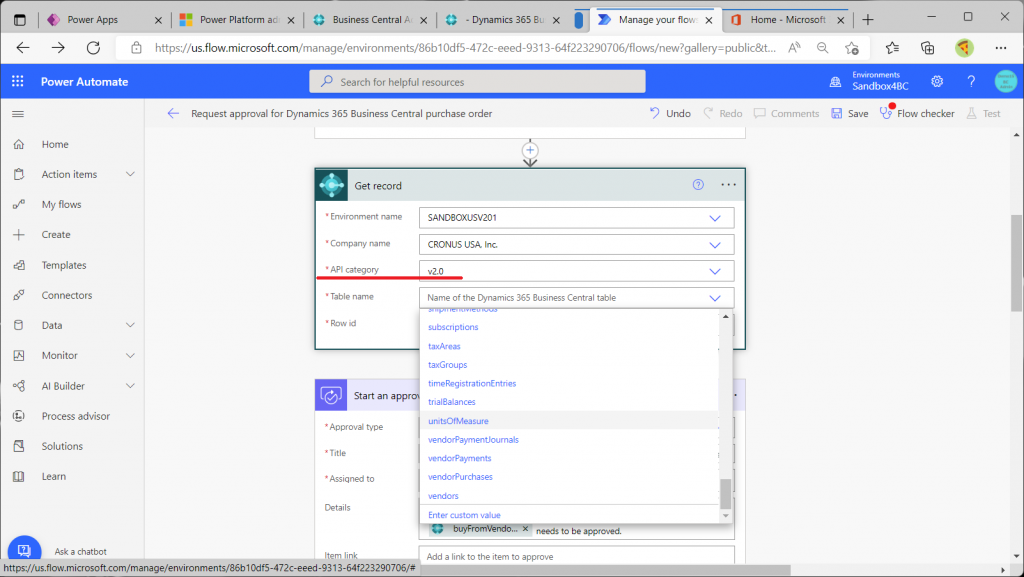This screenshot has height=577, width=1024.
Task: Open Solutions in the sidebar
Action: 62,446
